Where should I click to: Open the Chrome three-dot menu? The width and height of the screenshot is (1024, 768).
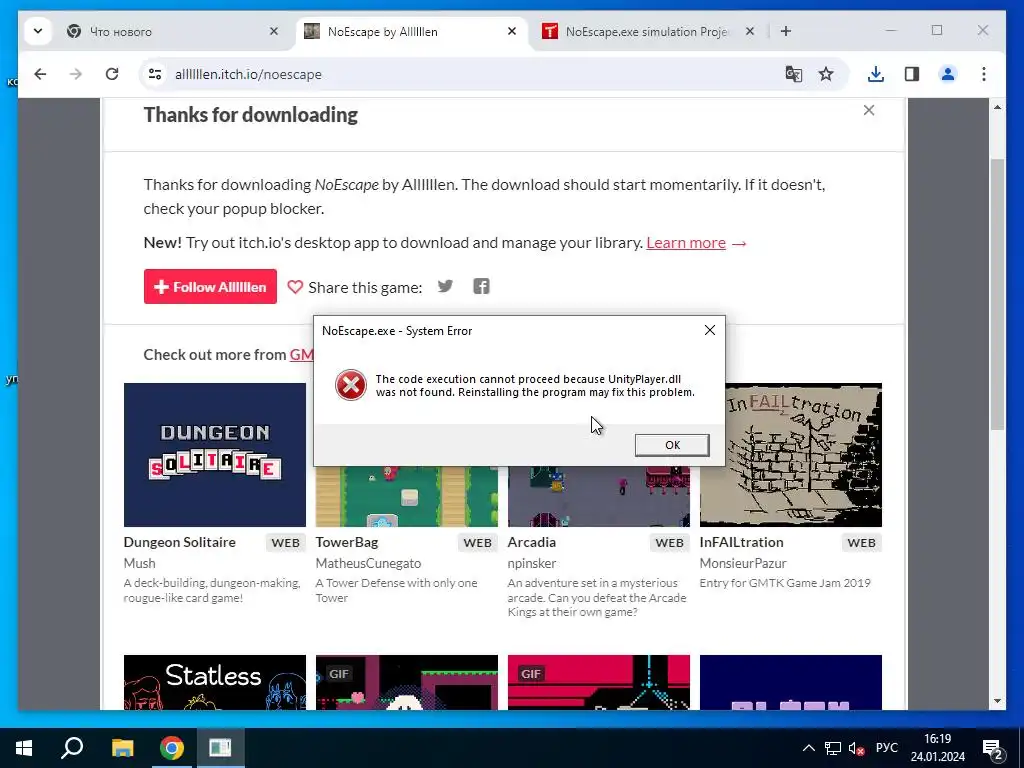pos(984,74)
